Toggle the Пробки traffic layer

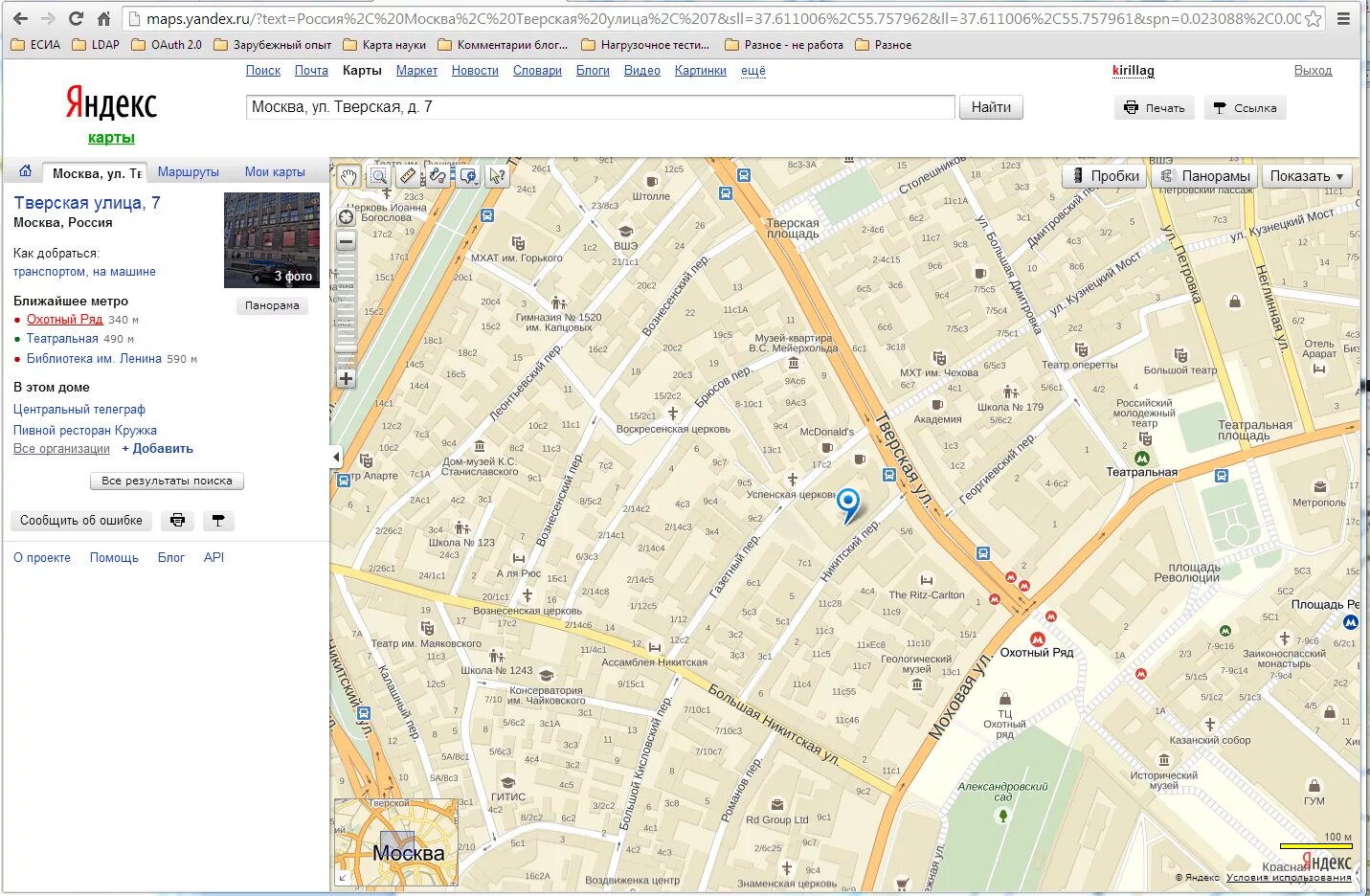[1105, 176]
